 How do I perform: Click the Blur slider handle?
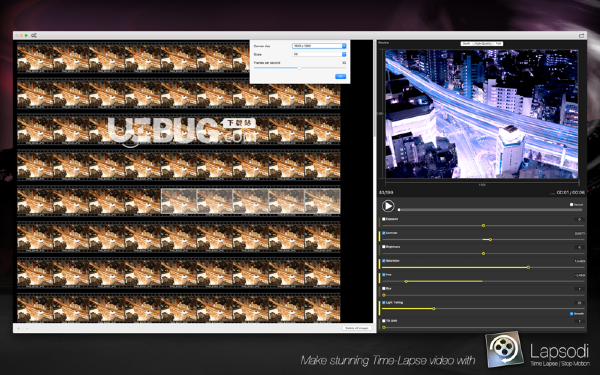click(x=384, y=295)
